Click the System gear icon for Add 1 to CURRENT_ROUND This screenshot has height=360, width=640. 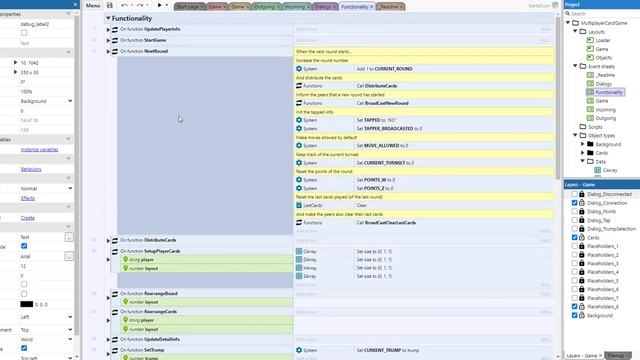299,69
